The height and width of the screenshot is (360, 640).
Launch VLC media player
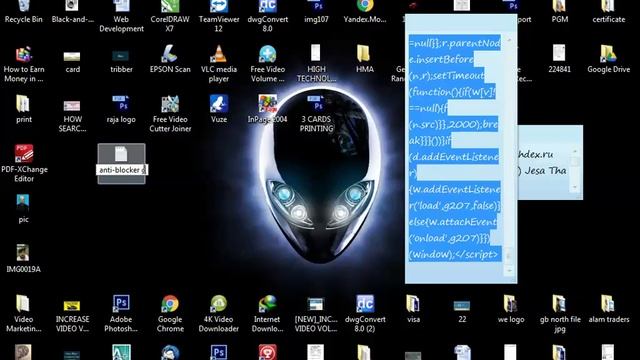(219, 64)
